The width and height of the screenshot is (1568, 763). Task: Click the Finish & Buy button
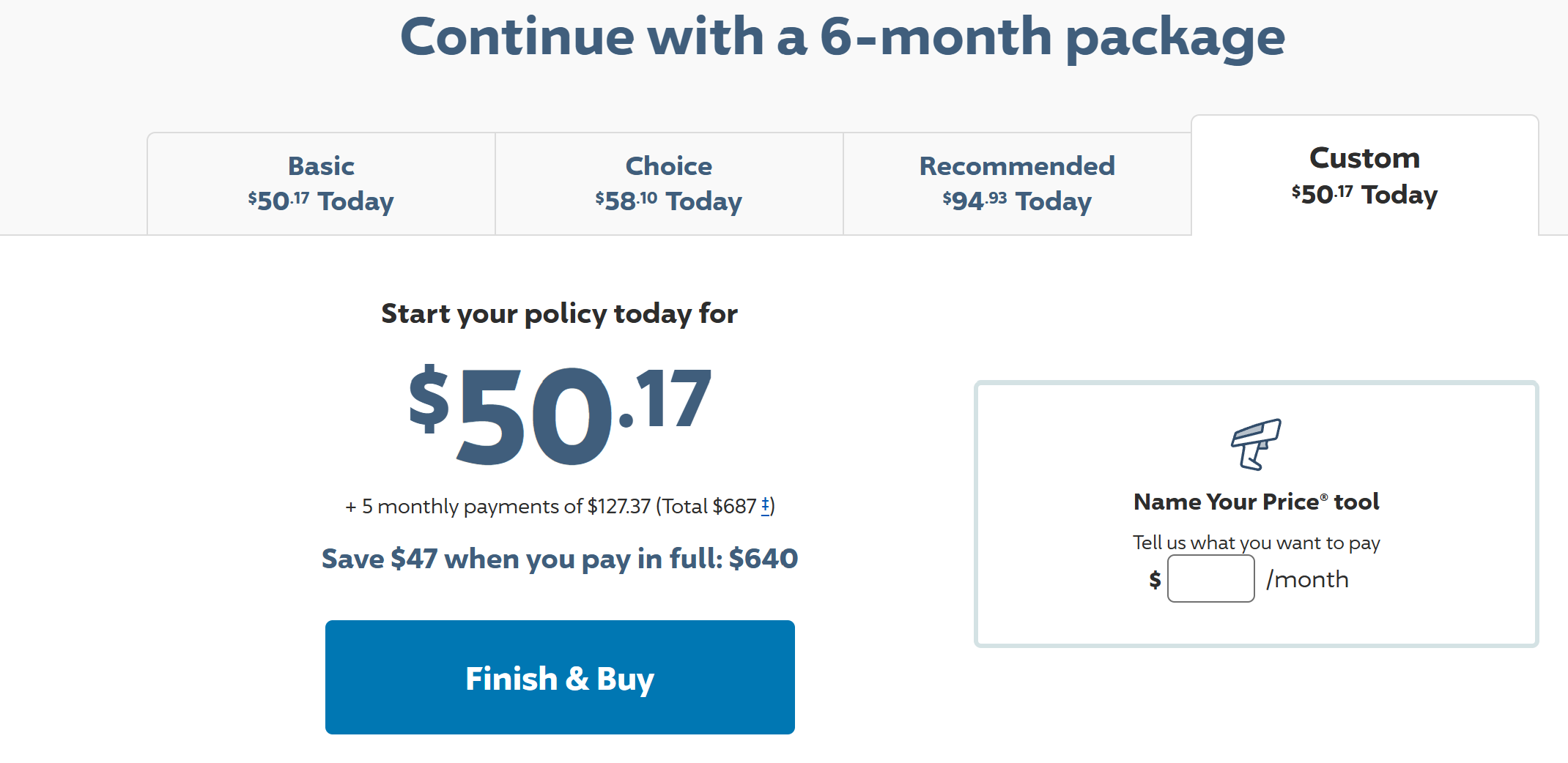pyautogui.click(x=560, y=677)
